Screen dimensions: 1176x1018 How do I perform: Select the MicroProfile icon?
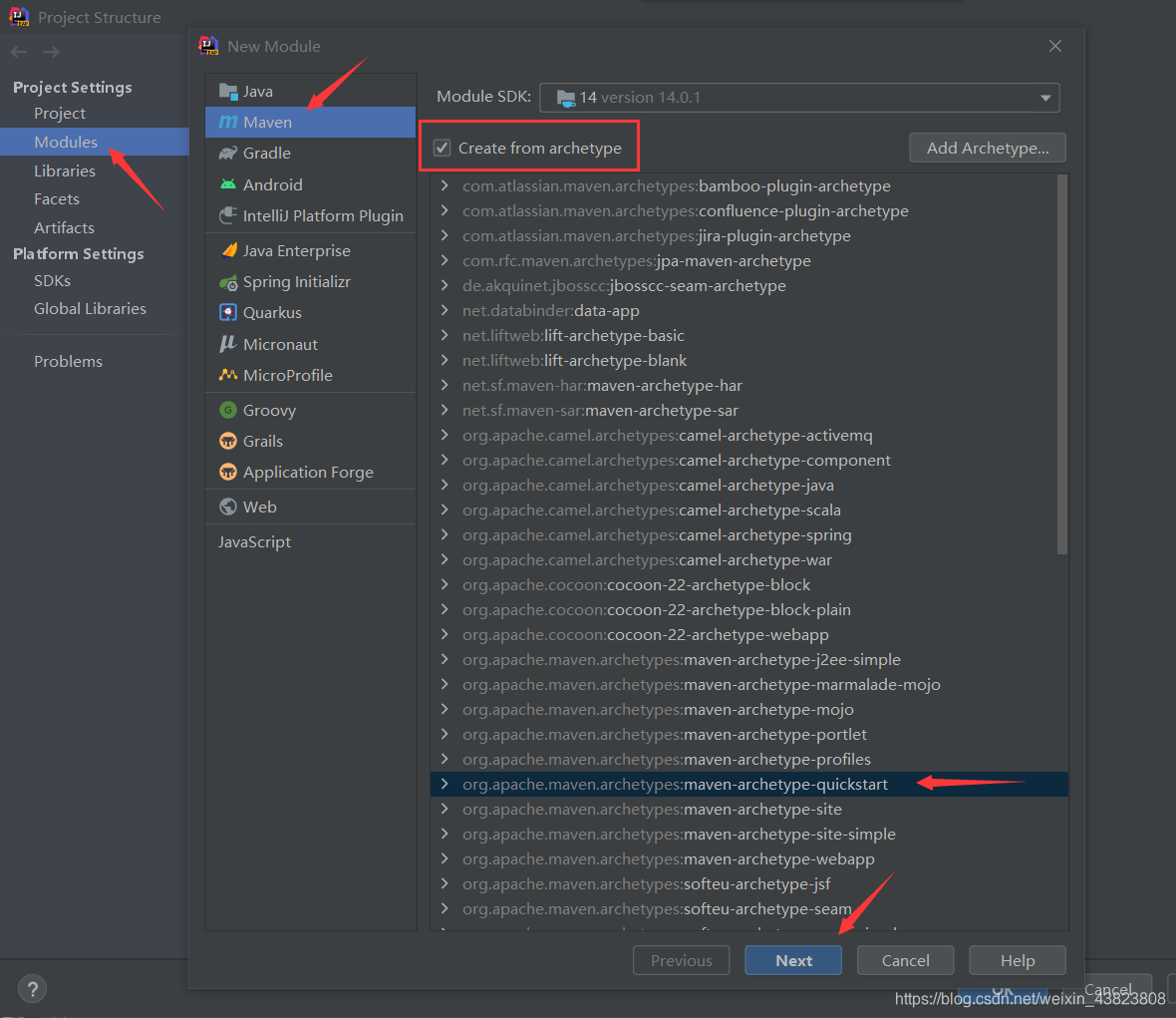(228, 374)
